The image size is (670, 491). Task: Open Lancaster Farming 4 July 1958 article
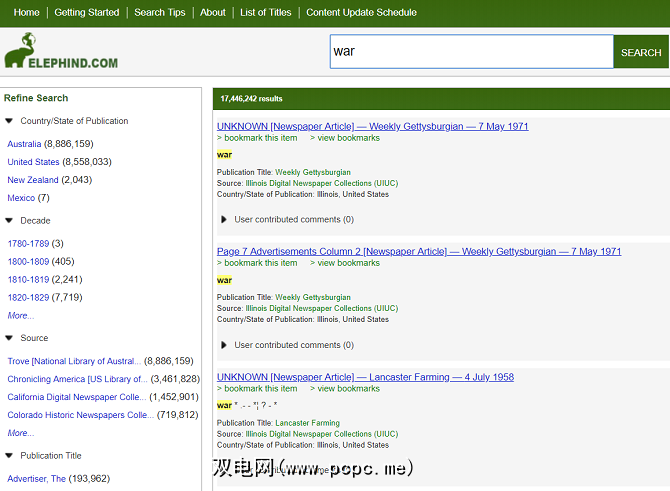(x=365, y=377)
